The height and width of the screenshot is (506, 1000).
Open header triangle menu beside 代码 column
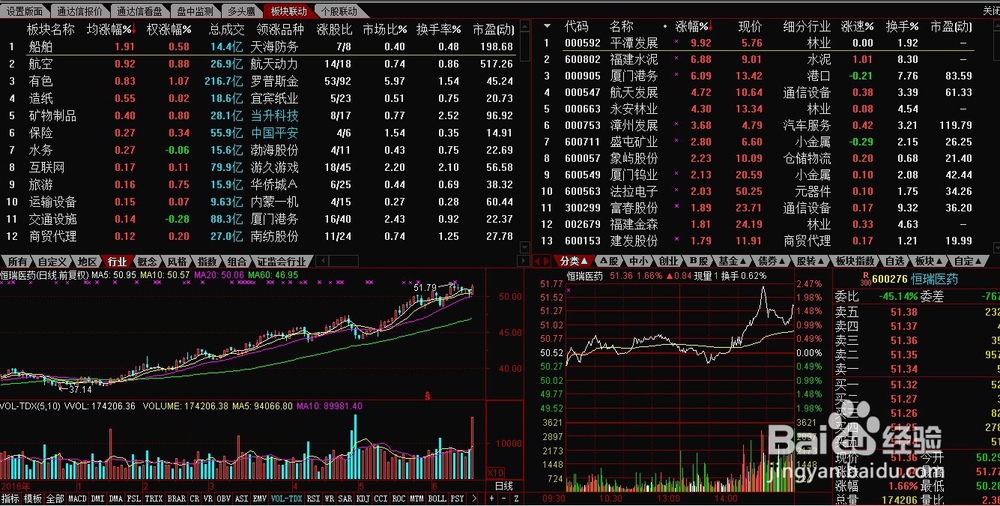[x=547, y=27]
